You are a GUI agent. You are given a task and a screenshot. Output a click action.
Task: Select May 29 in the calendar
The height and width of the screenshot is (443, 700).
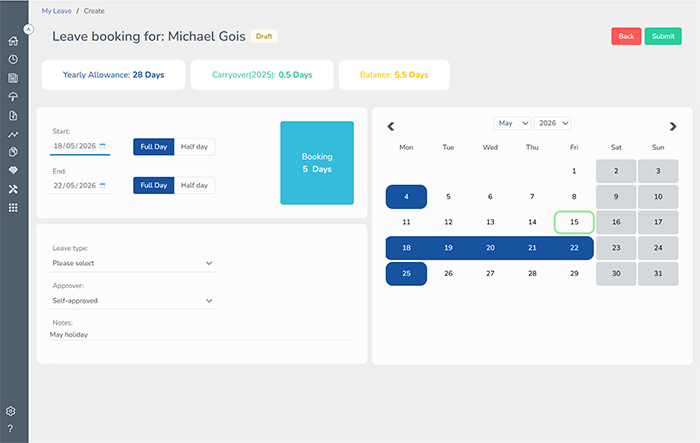[574, 273]
